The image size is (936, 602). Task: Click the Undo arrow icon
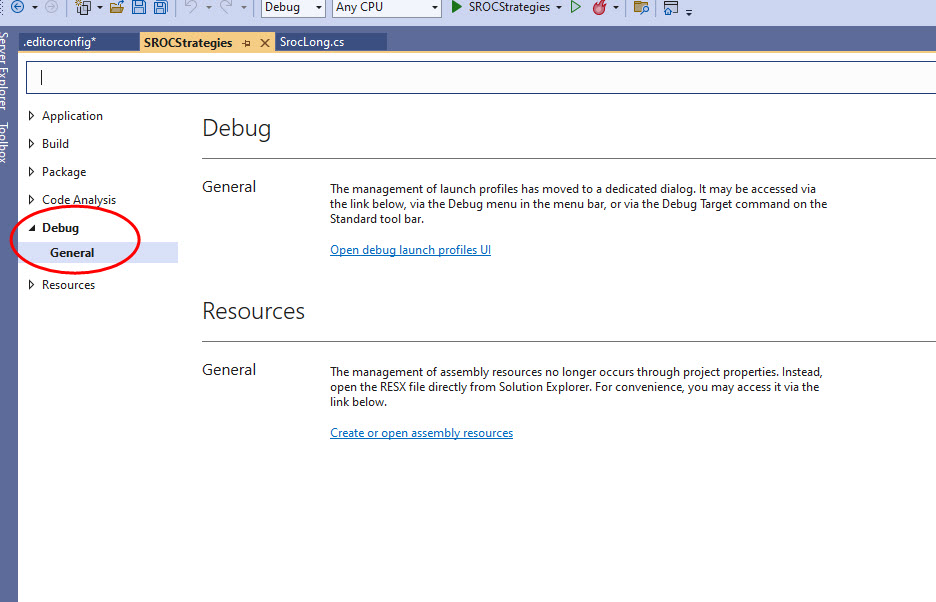click(191, 7)
